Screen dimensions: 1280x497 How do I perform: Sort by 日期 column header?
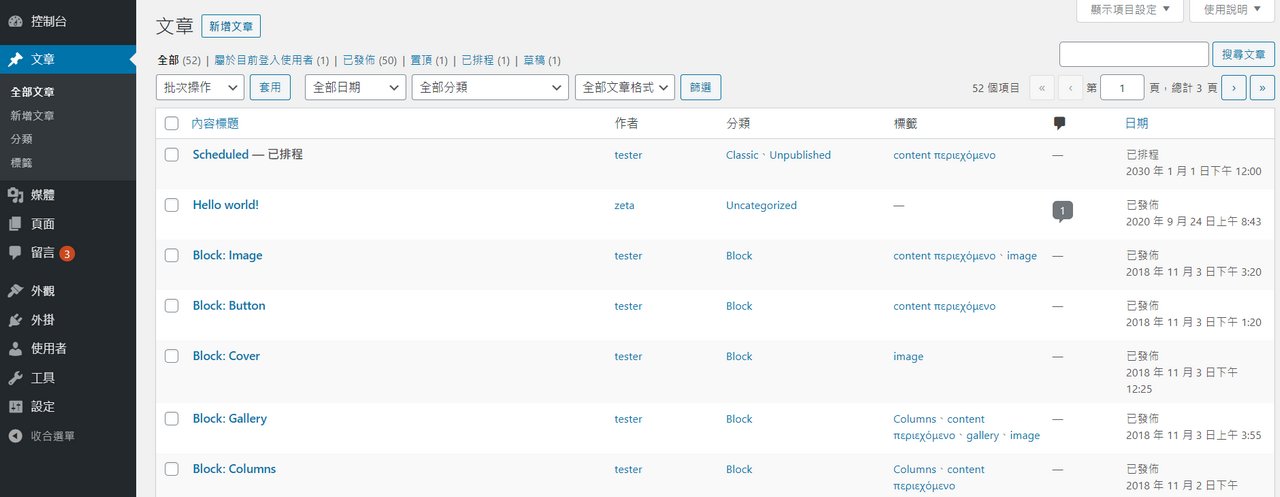1137,124
